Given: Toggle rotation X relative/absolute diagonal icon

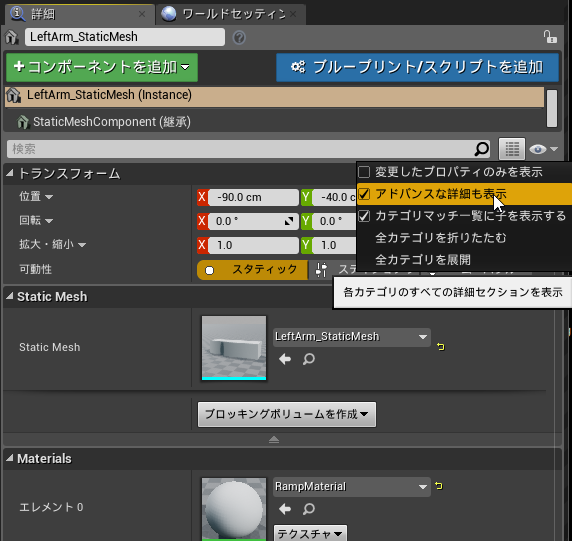Looking at the screenshot, I should point(289,221).
